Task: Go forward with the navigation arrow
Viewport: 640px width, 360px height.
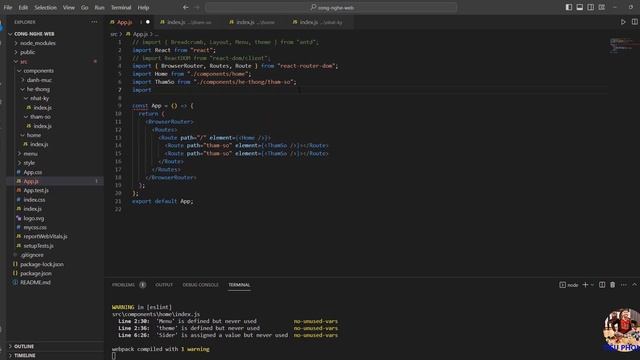Action: click(x=197, y=7)
